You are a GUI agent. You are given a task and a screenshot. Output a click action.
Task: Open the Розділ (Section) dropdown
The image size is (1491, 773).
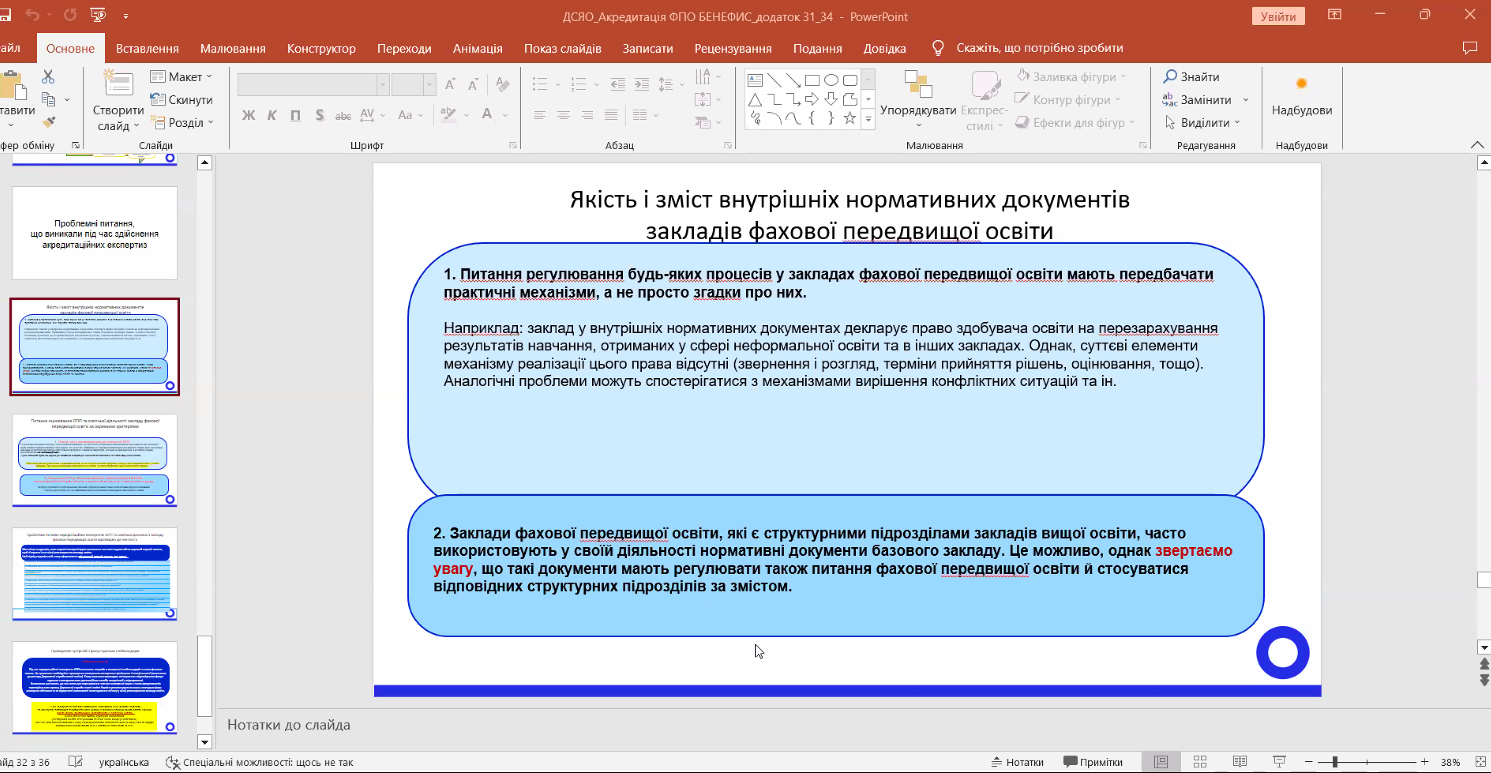[183, 123]
